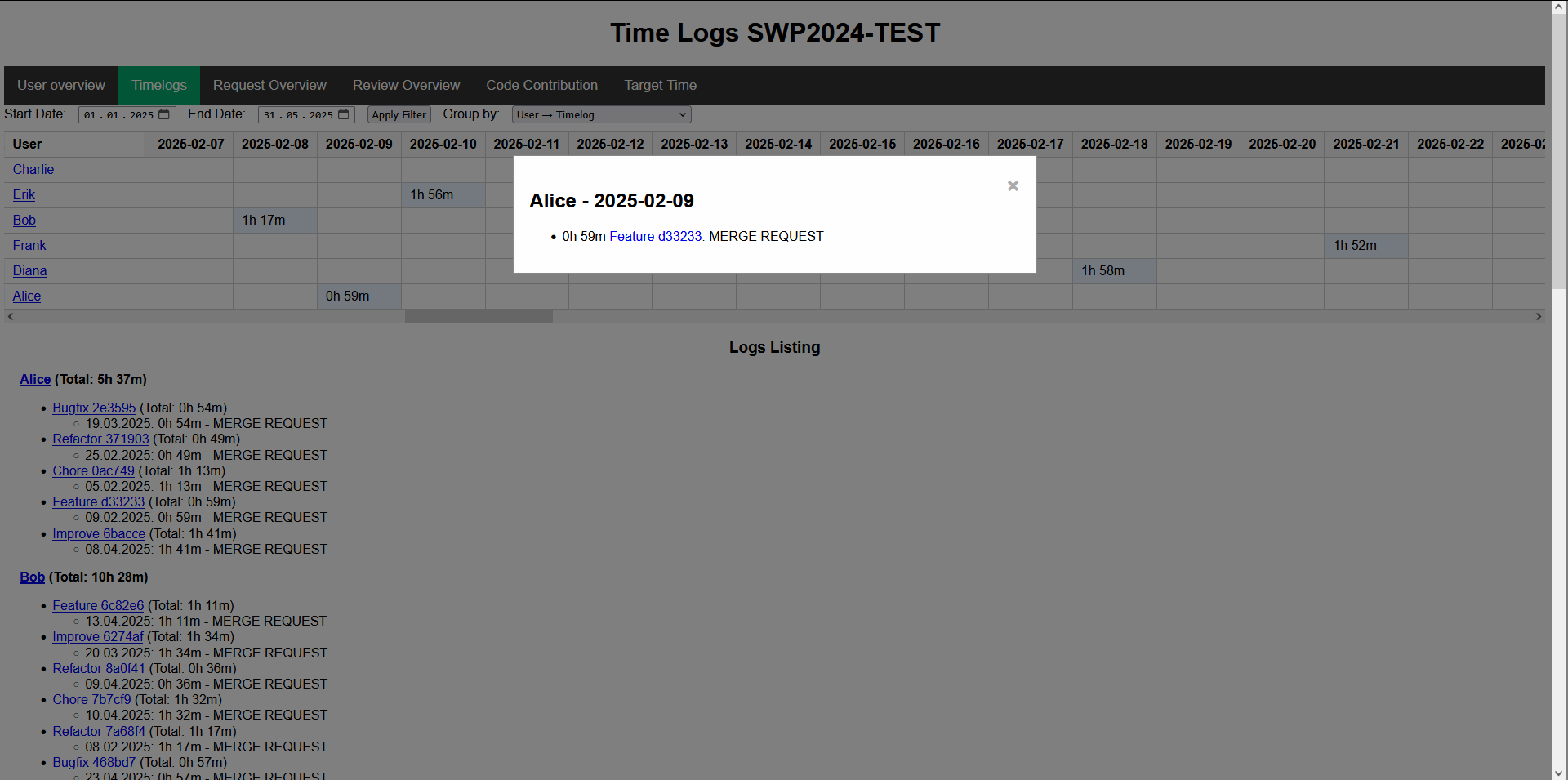Open Start Date calendar picker icon
1568x780 pixels.
click(x=164, y=115)
